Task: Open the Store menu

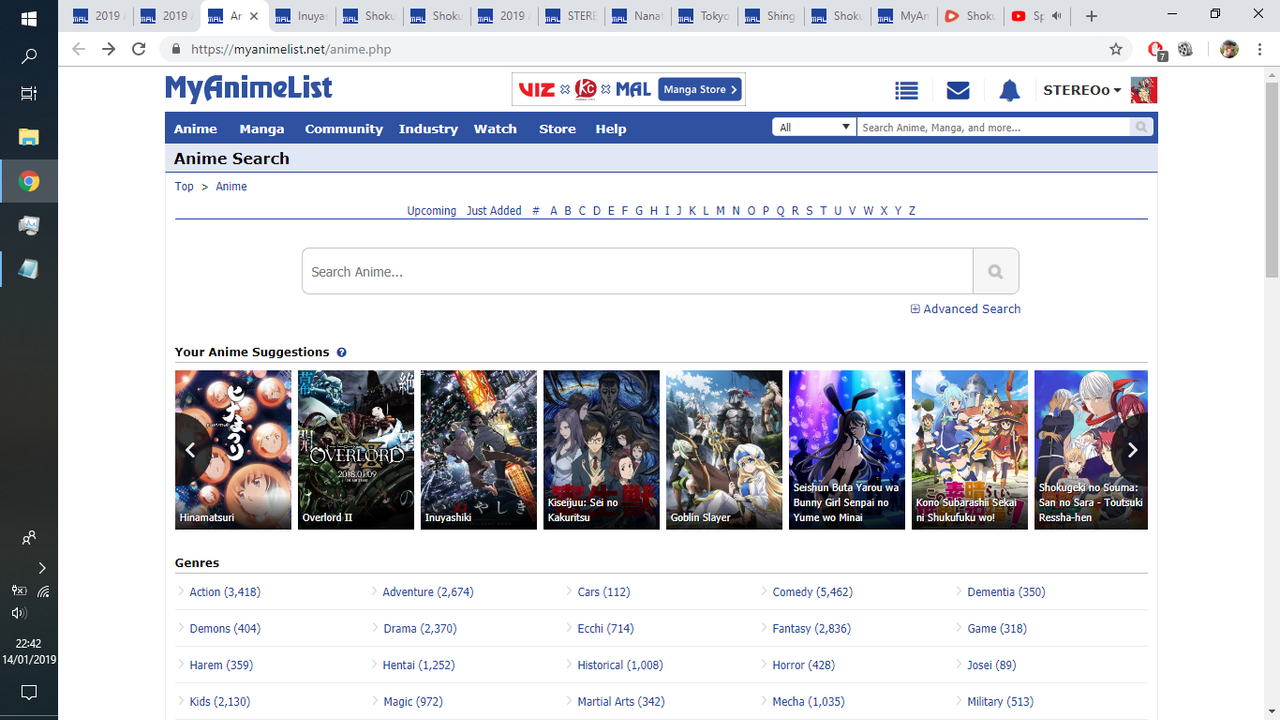Action: pos(557,128)
